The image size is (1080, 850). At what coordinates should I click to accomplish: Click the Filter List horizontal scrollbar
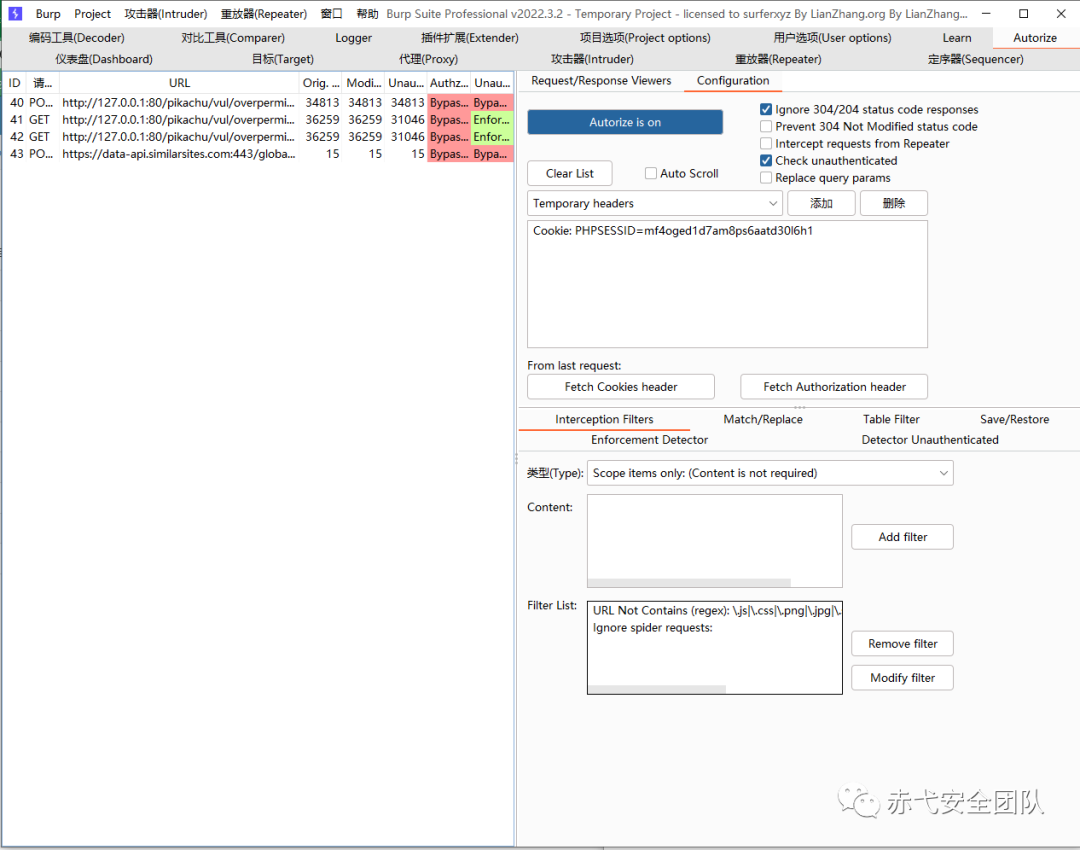(657, 690)
